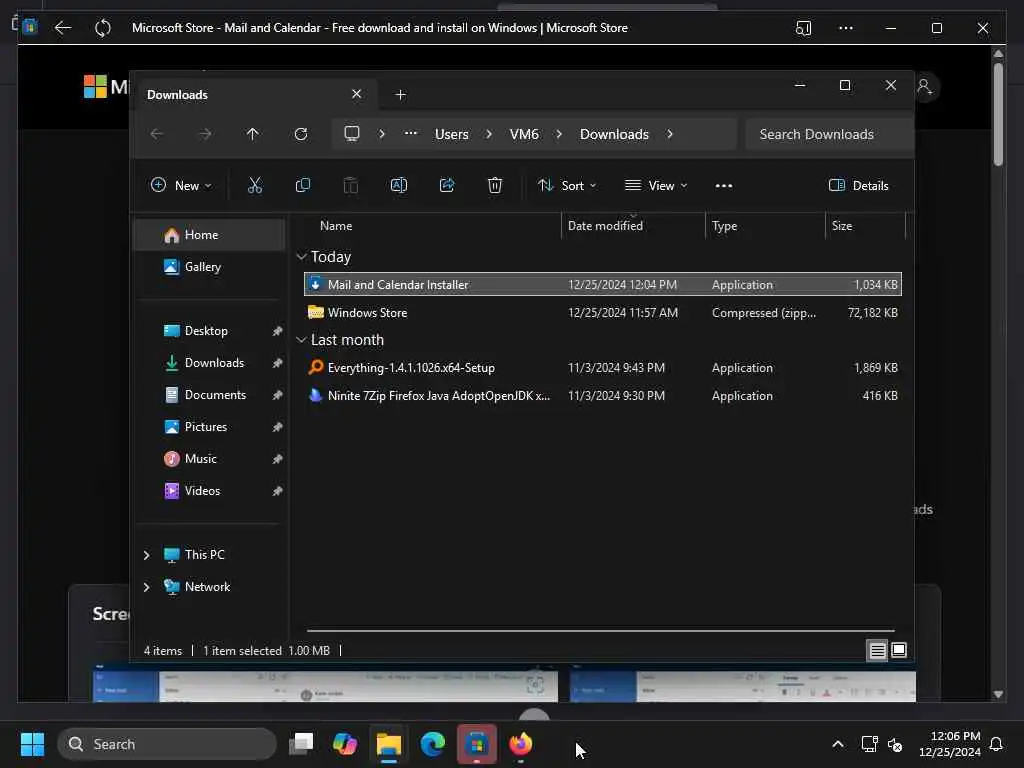Sort by the Type column header
This screenshot has width=1024, height=768.
pos(765,226)
